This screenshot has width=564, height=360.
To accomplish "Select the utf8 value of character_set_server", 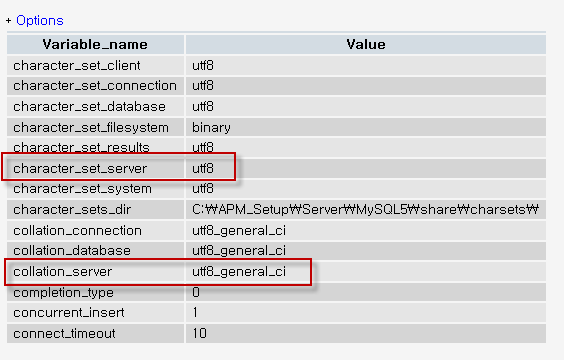I will pos(203,168).
